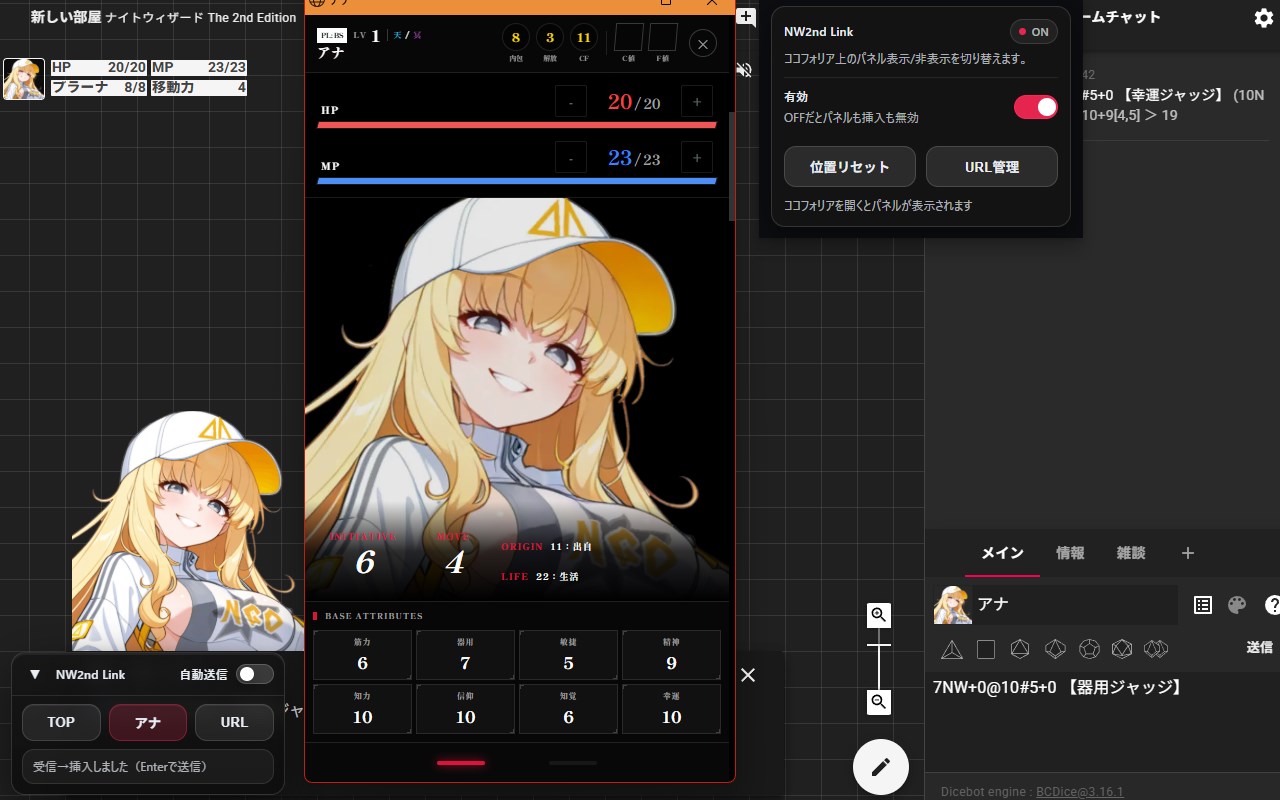Roll the twelve-sided pentagon die
The width and height of the screenshot is (1280, 800).
(x=1089, y=650)
